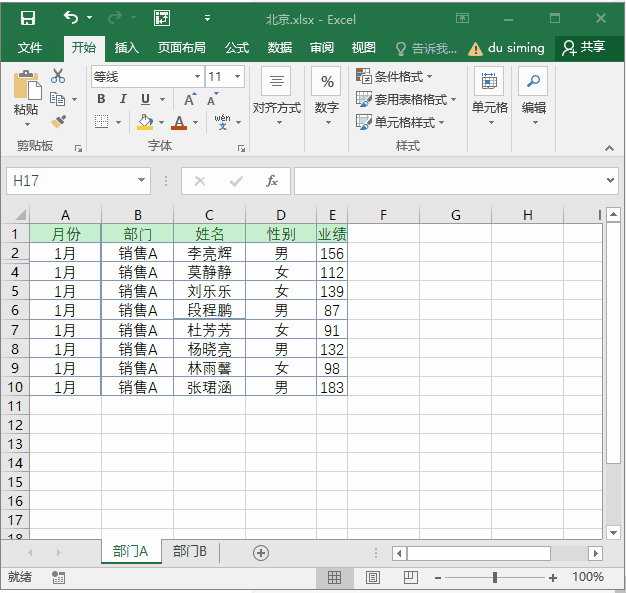626x593 pixels.
Task: Open the font size 11 dropdown
Action: coord(238,76)
